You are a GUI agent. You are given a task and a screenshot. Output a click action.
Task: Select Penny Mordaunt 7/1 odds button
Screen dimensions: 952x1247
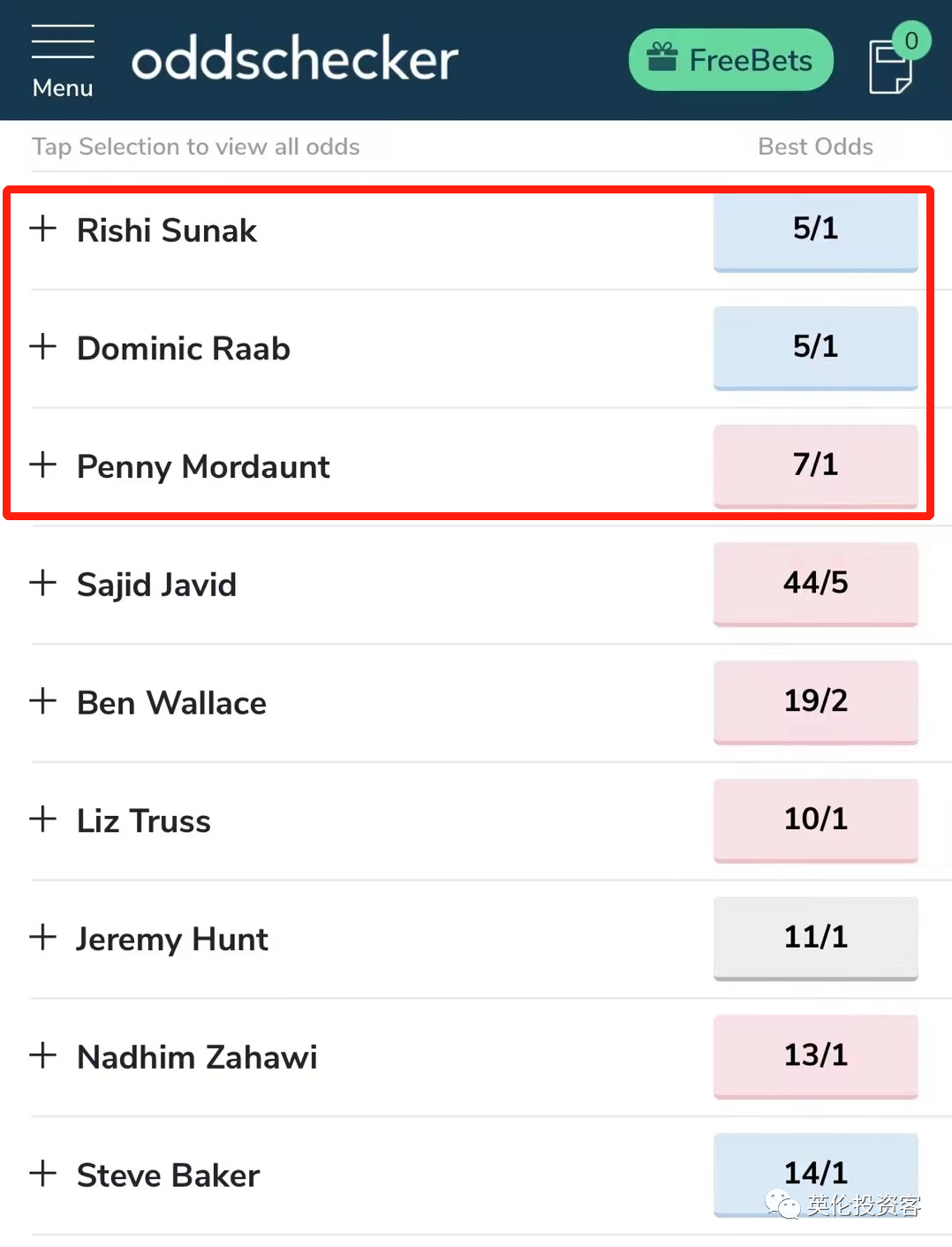click(815, 465)
